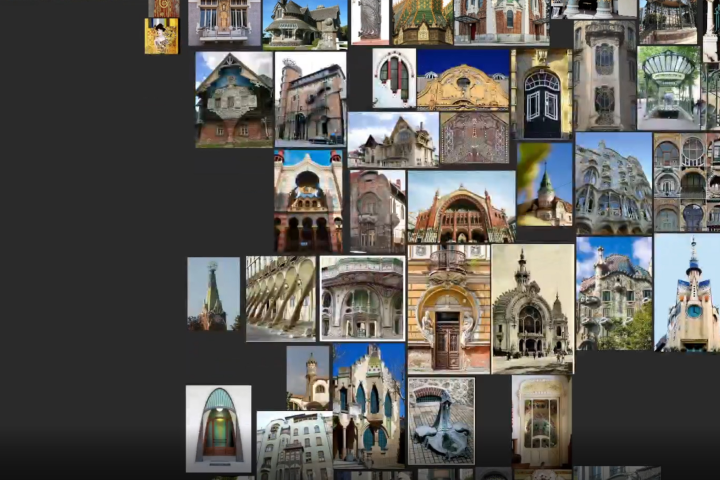Select the white facade with blue gothic windows

tap(368, 405)
